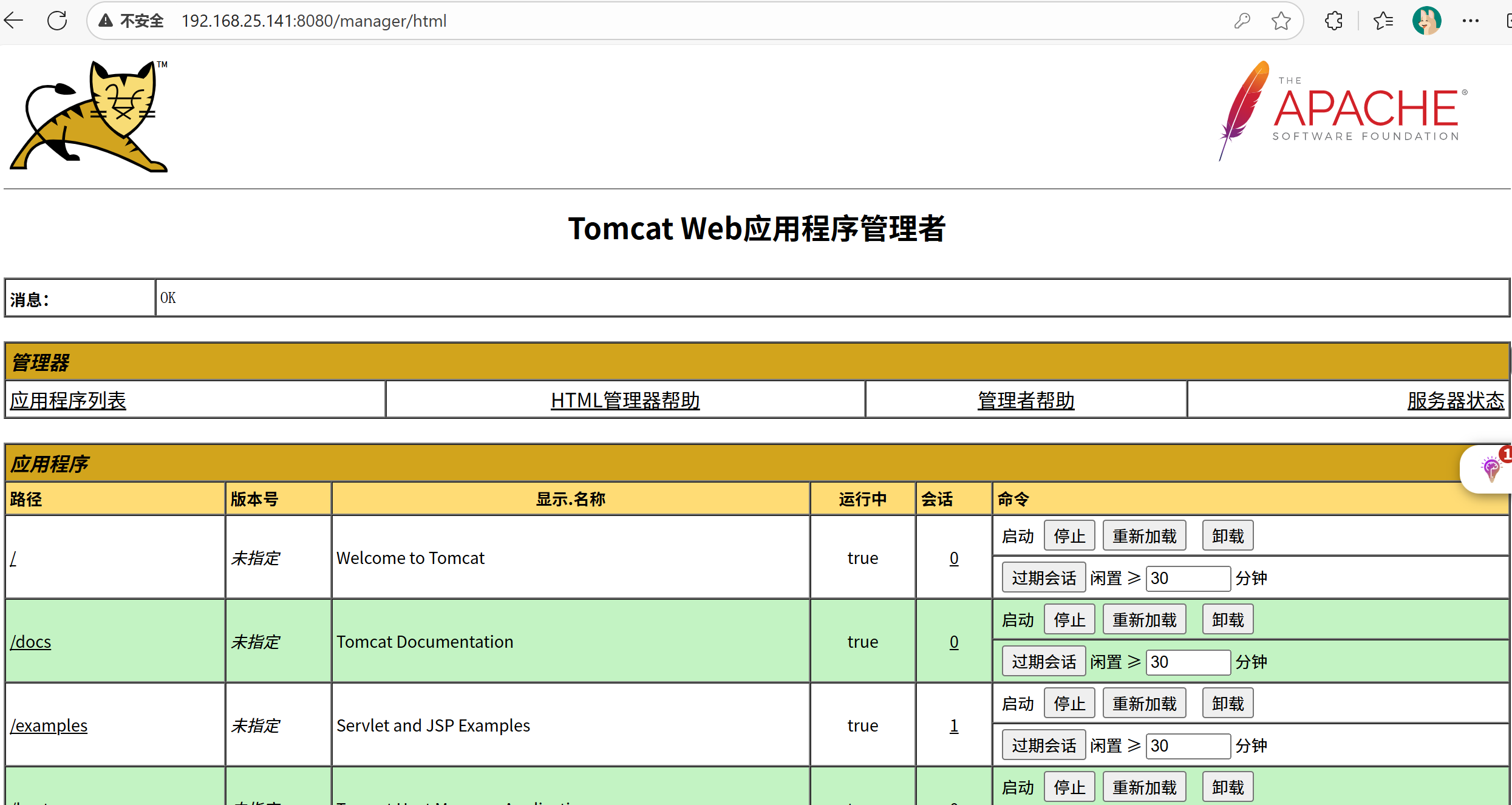
Task: Click 卸载 for Welcome to Tomcat app
Action: (1228, 536)
